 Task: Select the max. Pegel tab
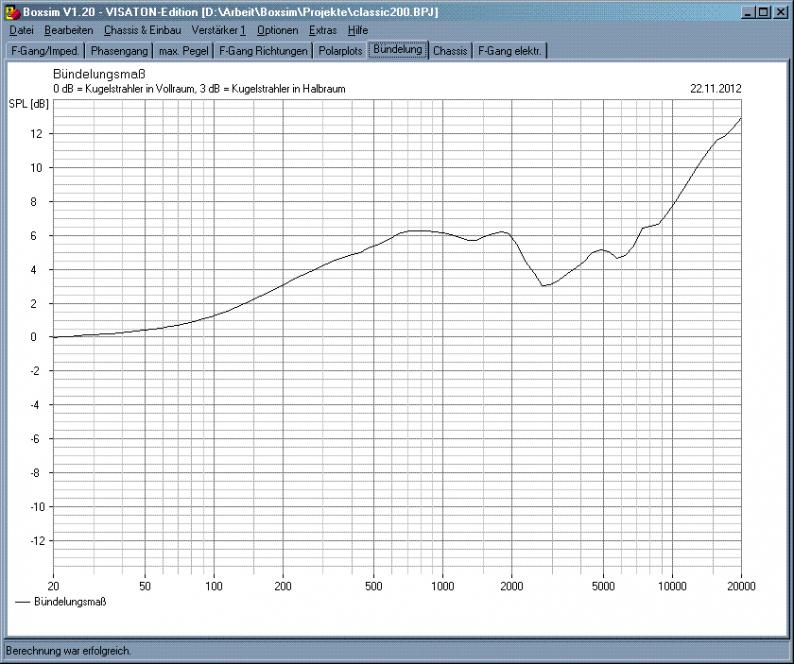point(184,50)
